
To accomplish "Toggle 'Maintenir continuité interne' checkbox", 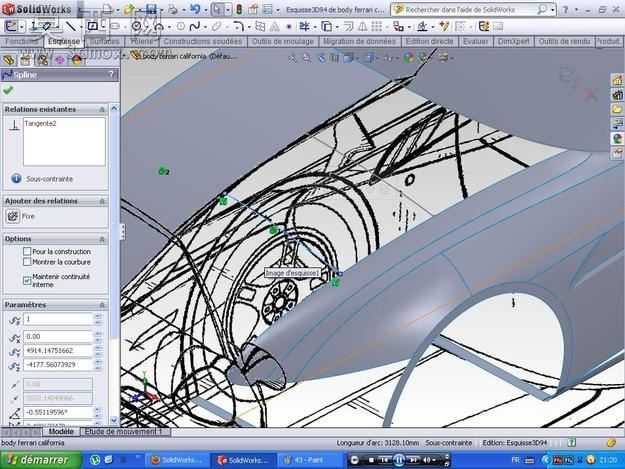I will [x=27, y=281].
